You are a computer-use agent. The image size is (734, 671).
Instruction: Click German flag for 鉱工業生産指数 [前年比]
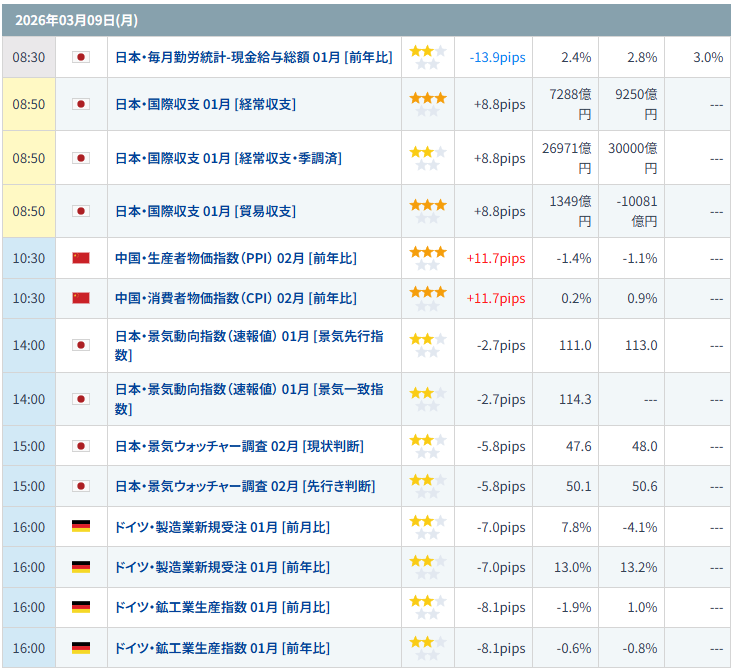(x=81, y=647)
